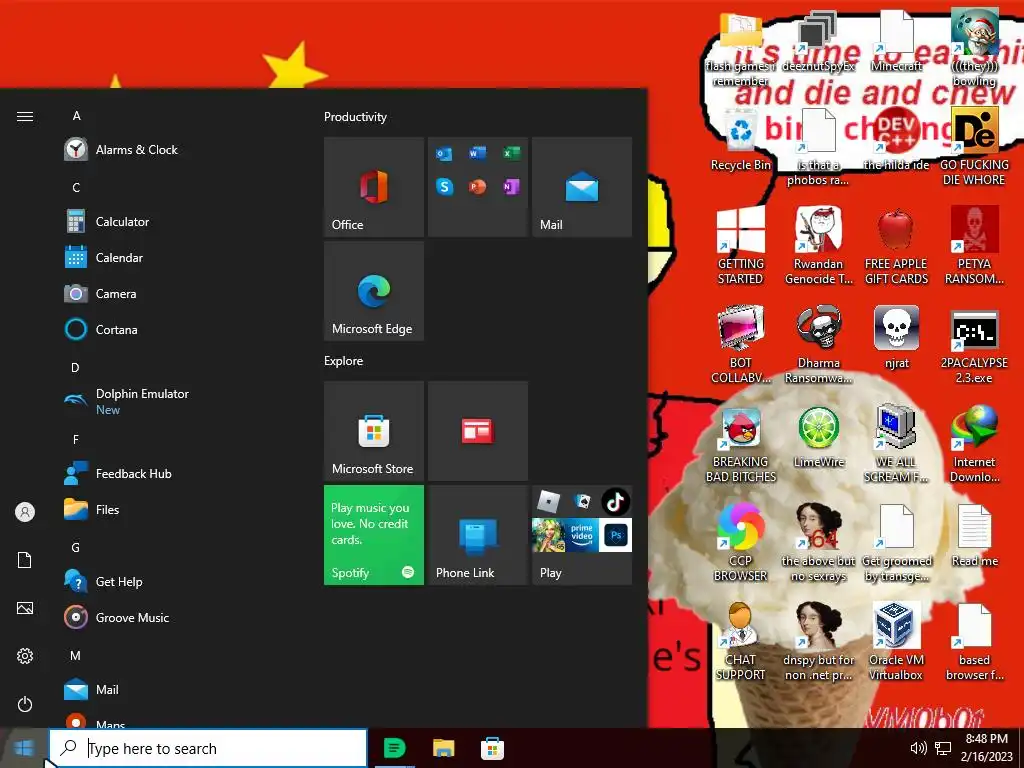Open the red News tile

click(x=477, y=431)
